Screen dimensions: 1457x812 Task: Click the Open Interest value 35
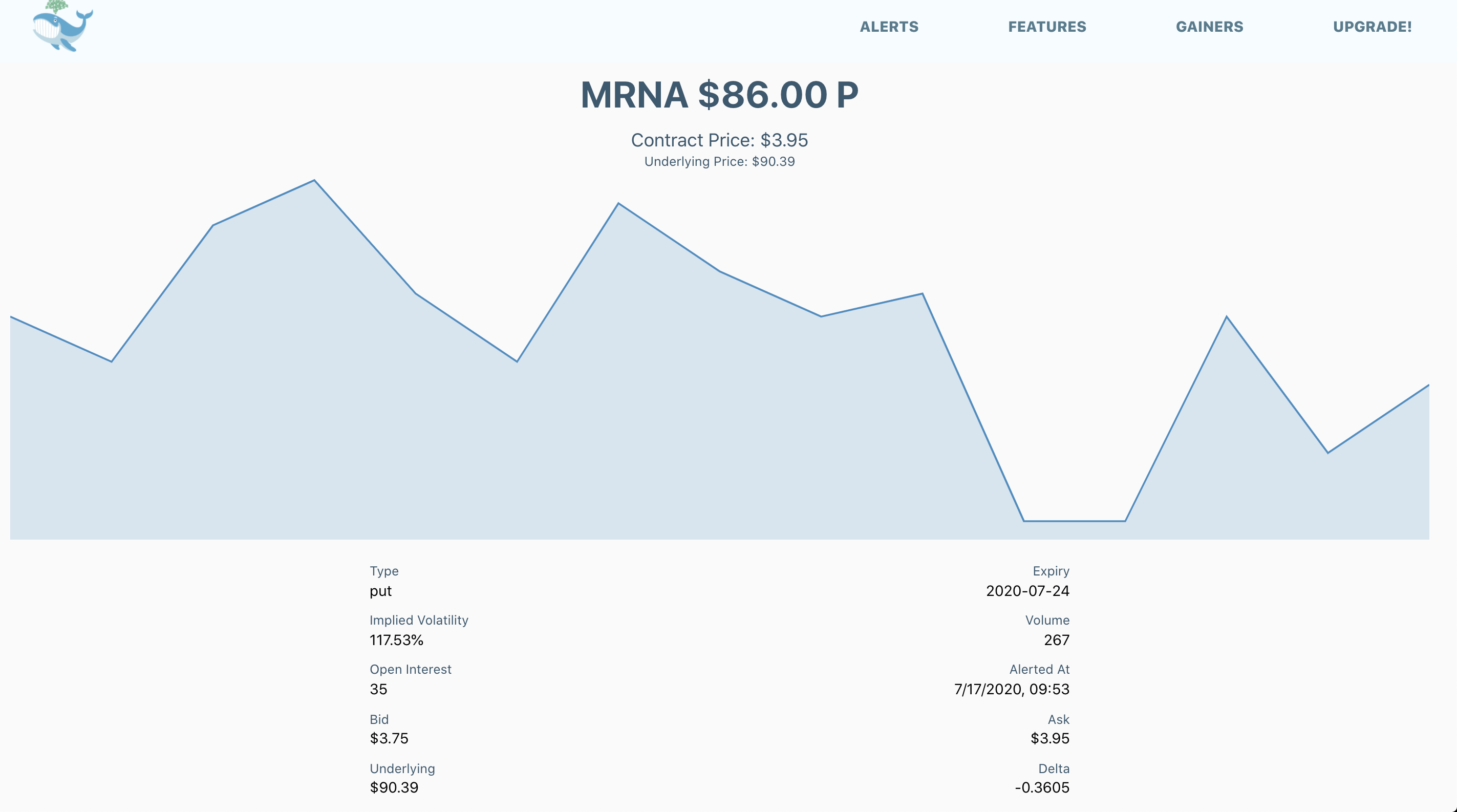point(378,689)
